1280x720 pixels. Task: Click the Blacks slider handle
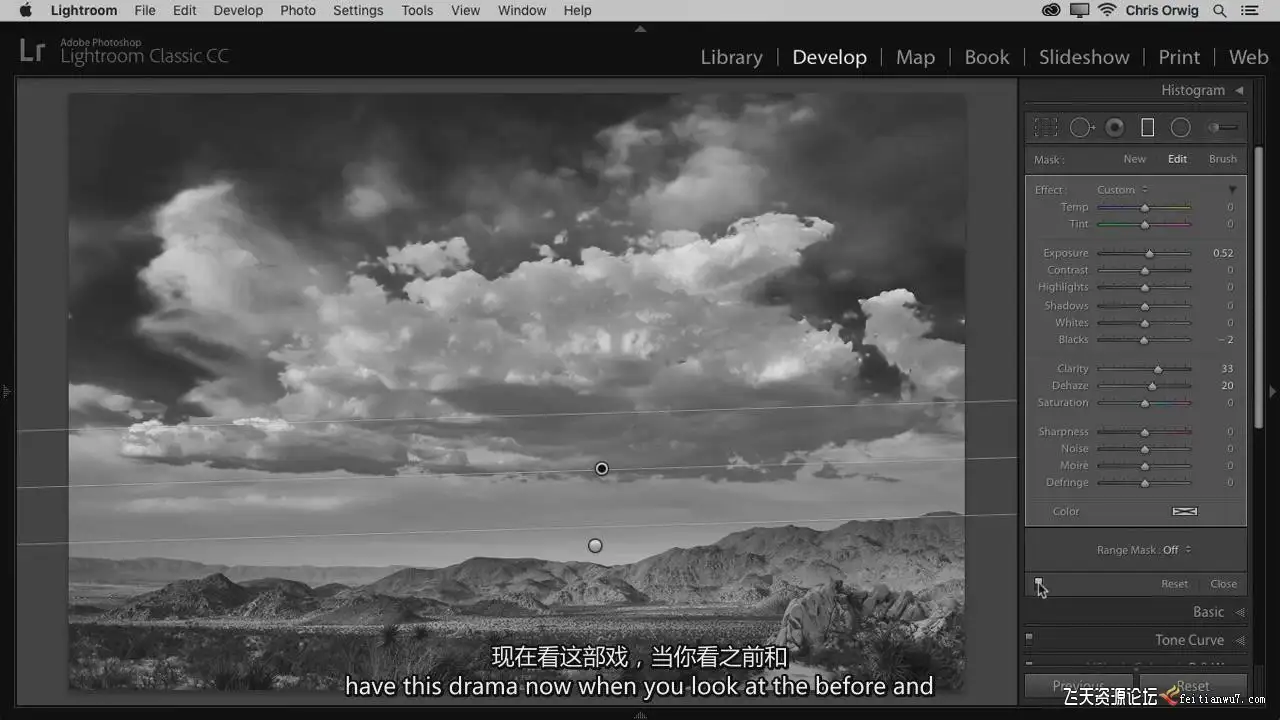[x=1144, y=340]
